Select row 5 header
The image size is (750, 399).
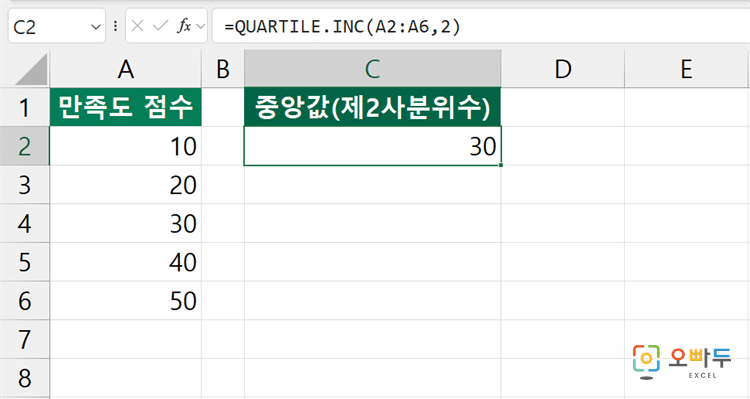(24, 262)
